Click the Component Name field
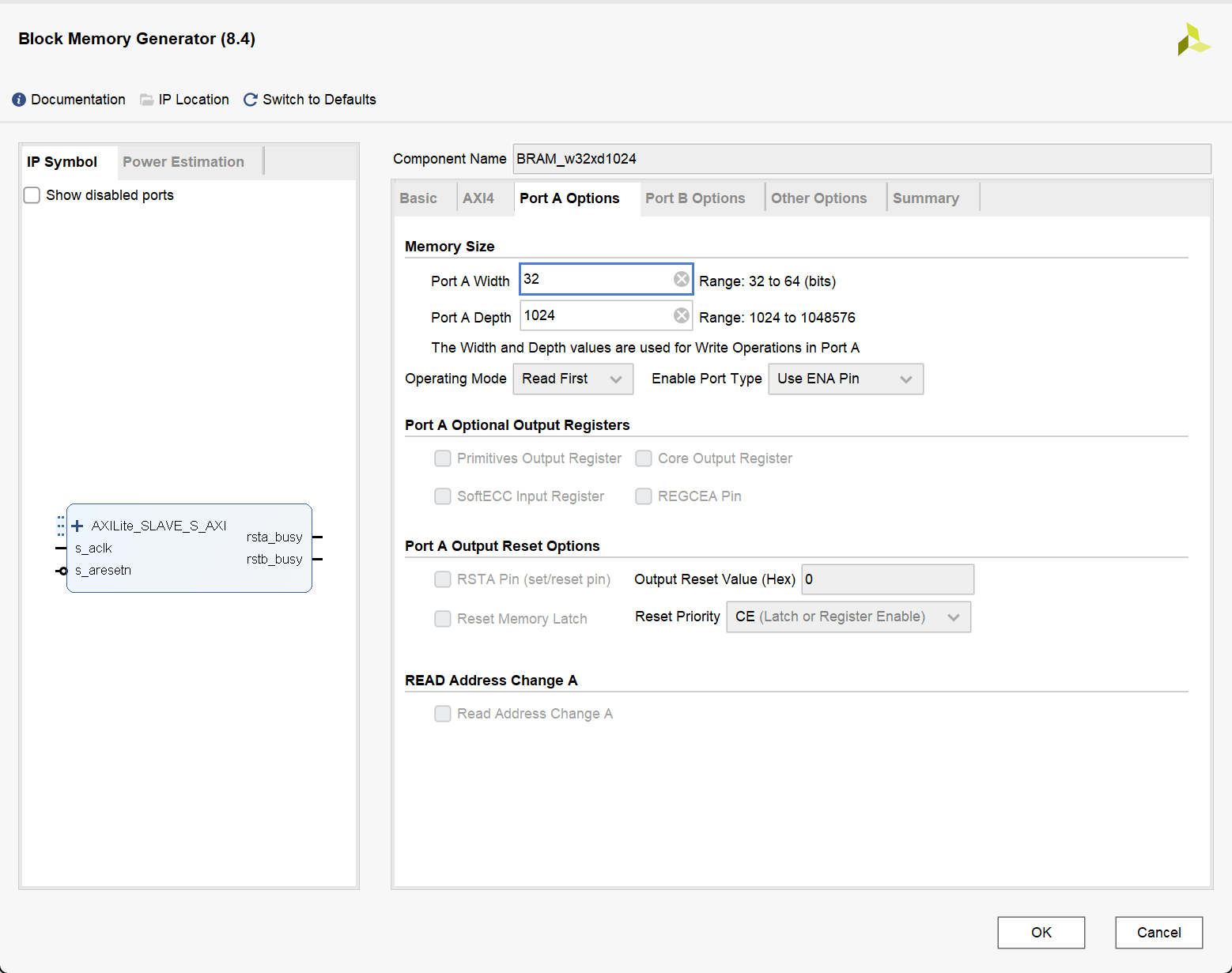This screenshot has width=1232, height=973. click(x=862, y=159)
